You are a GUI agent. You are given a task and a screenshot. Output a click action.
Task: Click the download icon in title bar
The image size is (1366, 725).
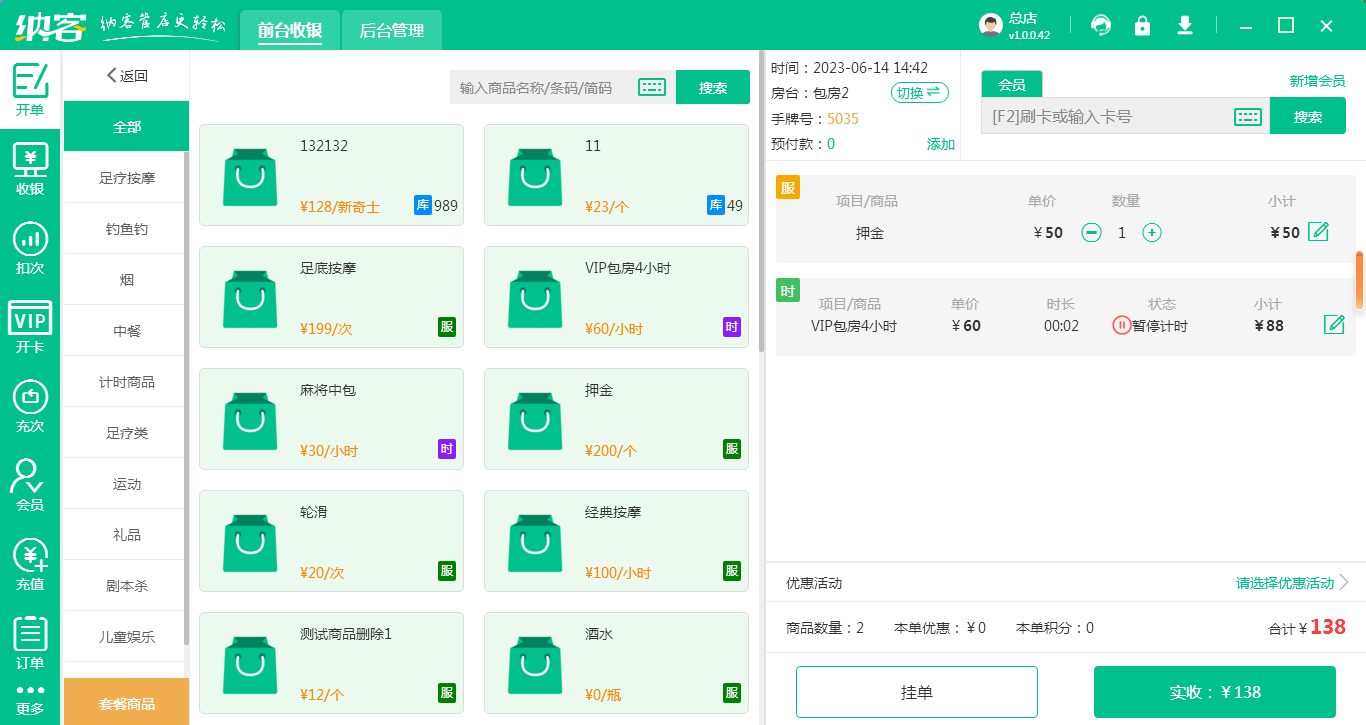(x=1184, y=25)
